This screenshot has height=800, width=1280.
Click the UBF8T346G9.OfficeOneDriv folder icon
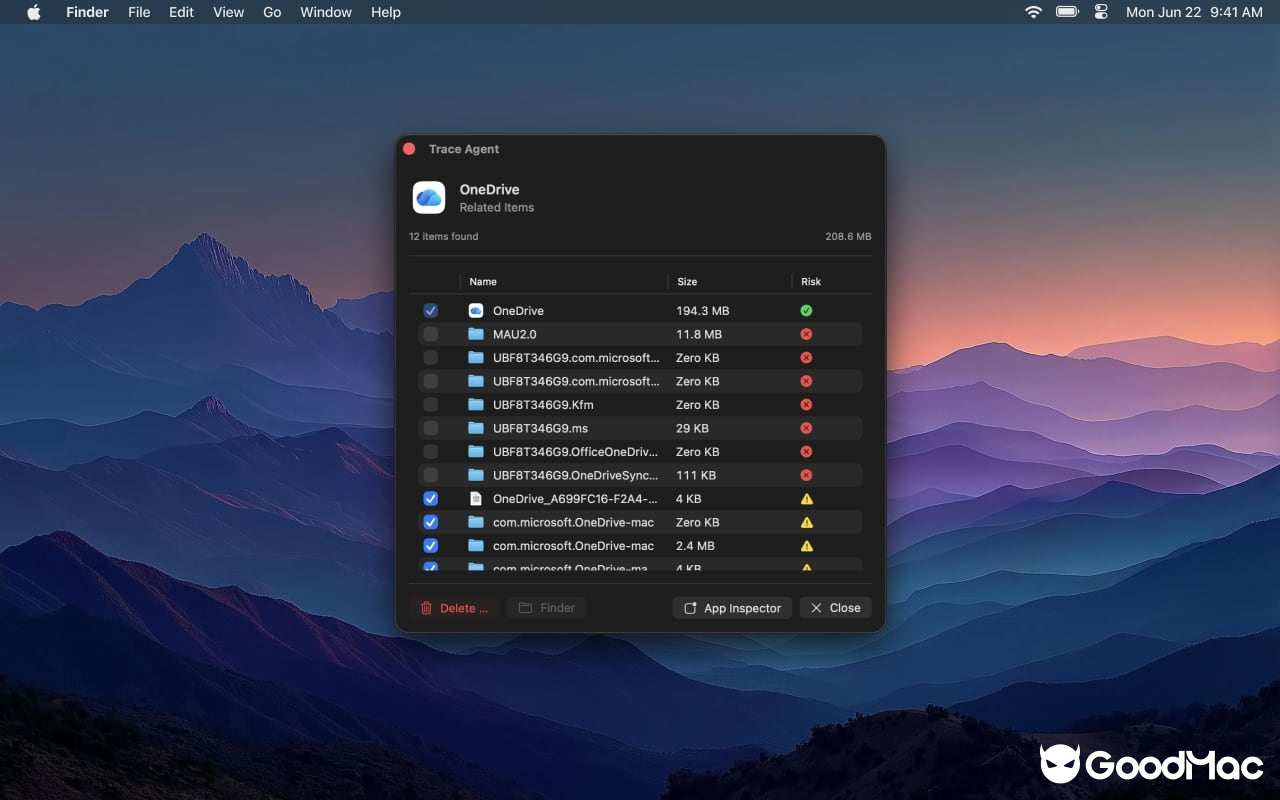click(x=476, y=452)
